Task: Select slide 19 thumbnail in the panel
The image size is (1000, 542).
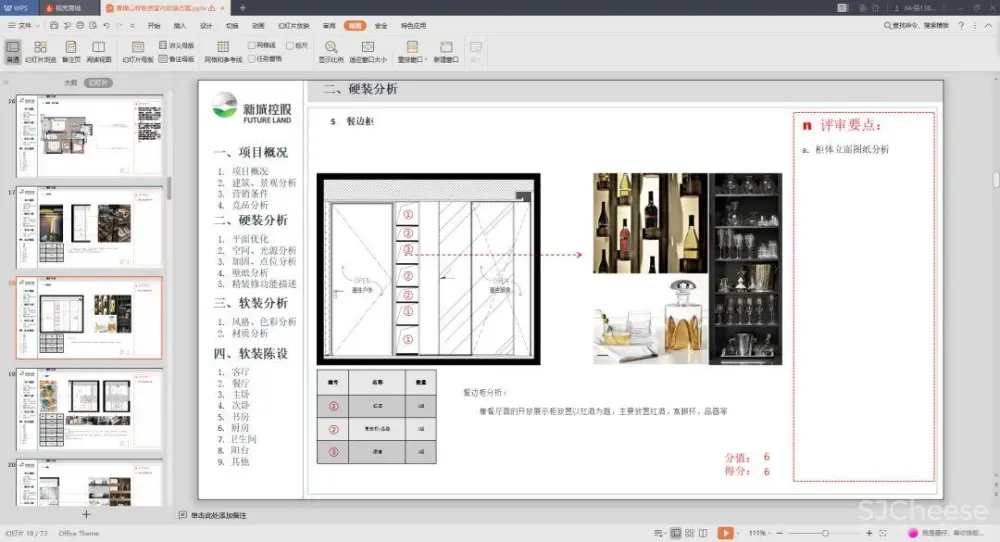Action: 90,408
